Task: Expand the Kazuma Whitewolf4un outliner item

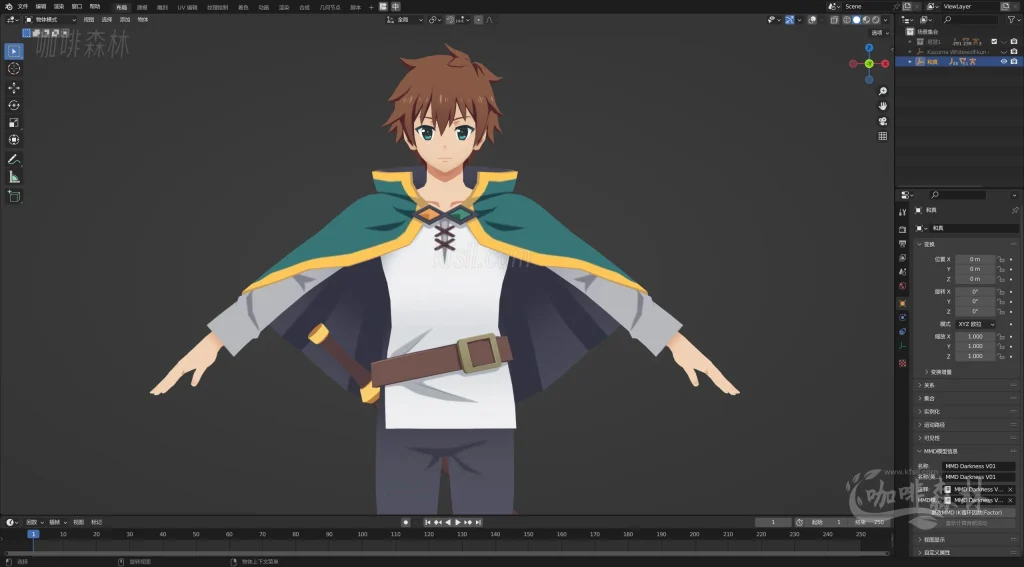Action: point(910,52)
